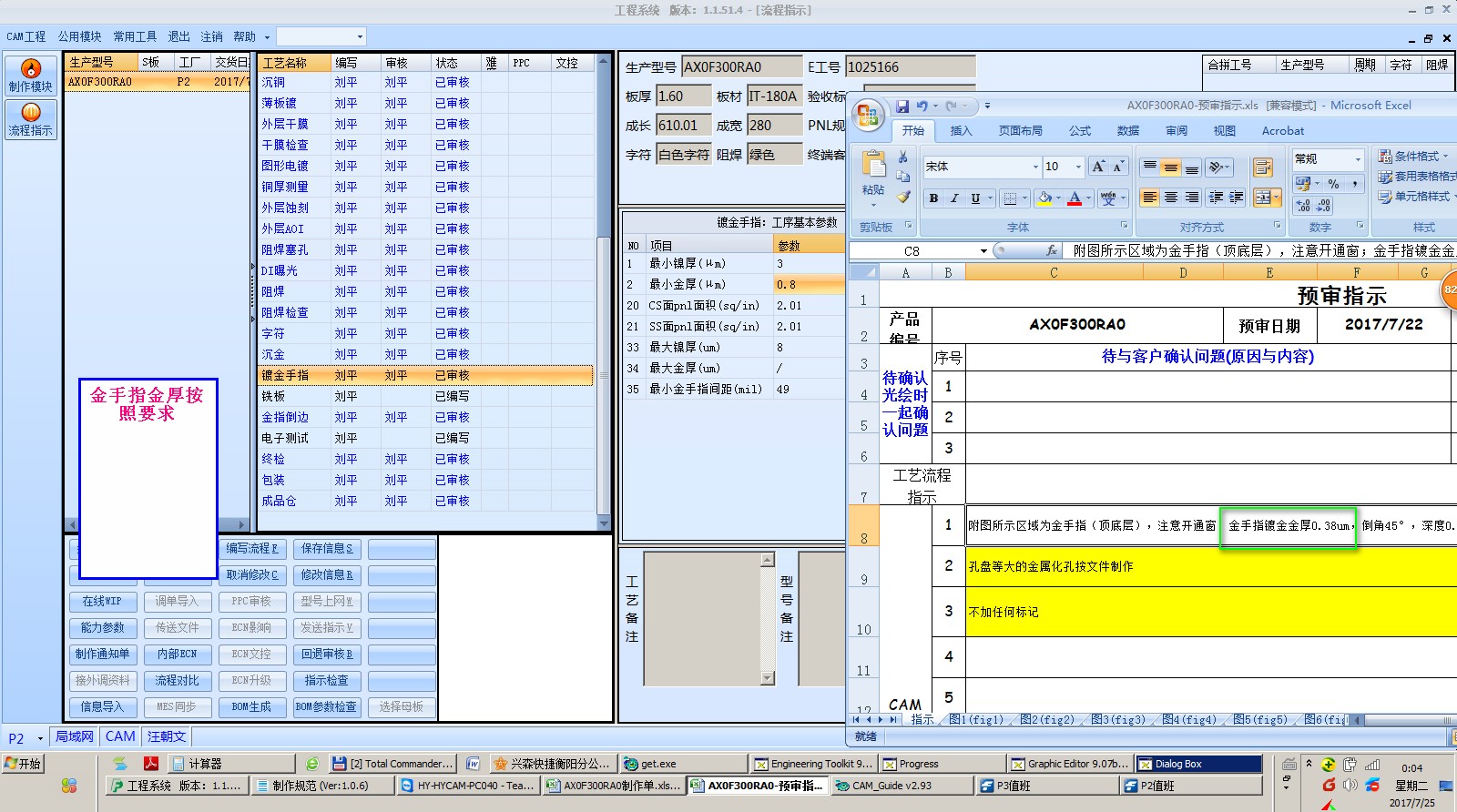This screenshot has height=812, width=1457.
Task: Click the 指示检查 button
Action: coord(327,681)
